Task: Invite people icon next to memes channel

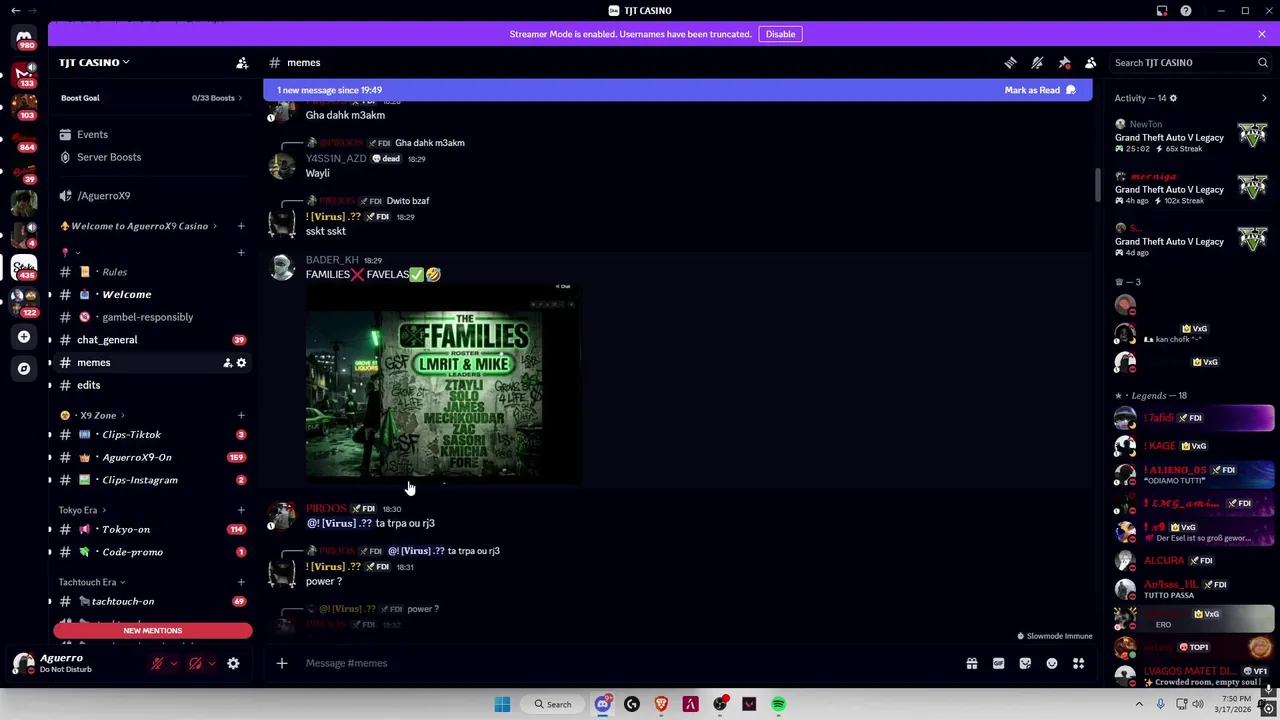Action: (227, 363)
